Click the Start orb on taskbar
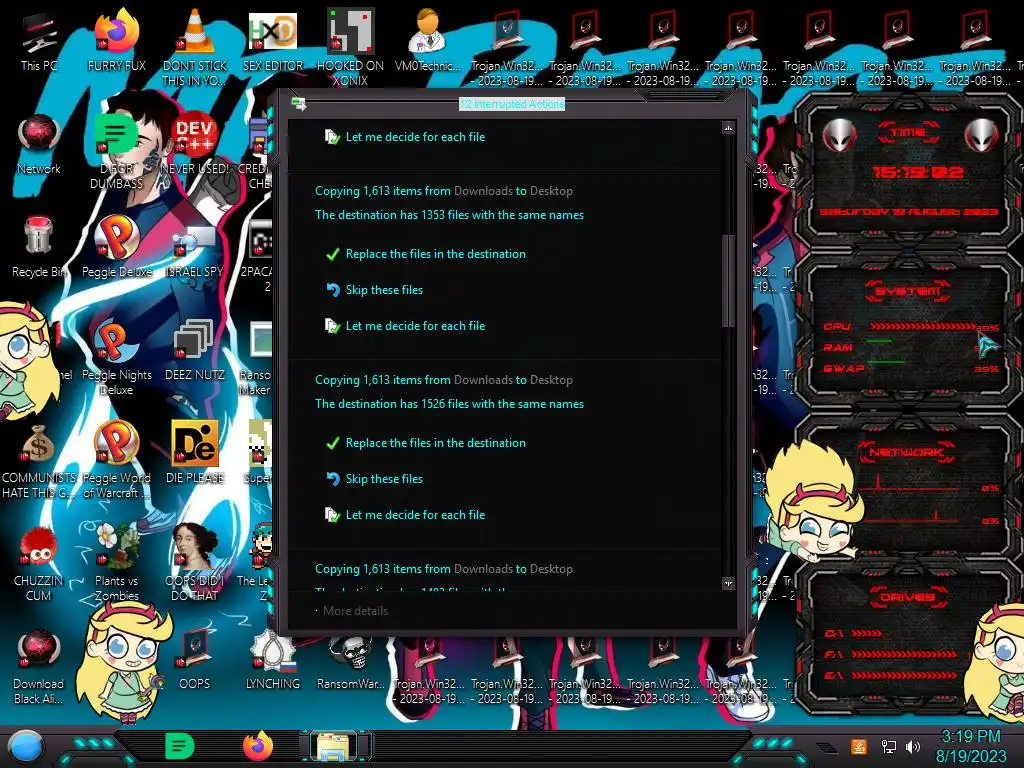1024x768 pixels. click(x=27, y=746)
